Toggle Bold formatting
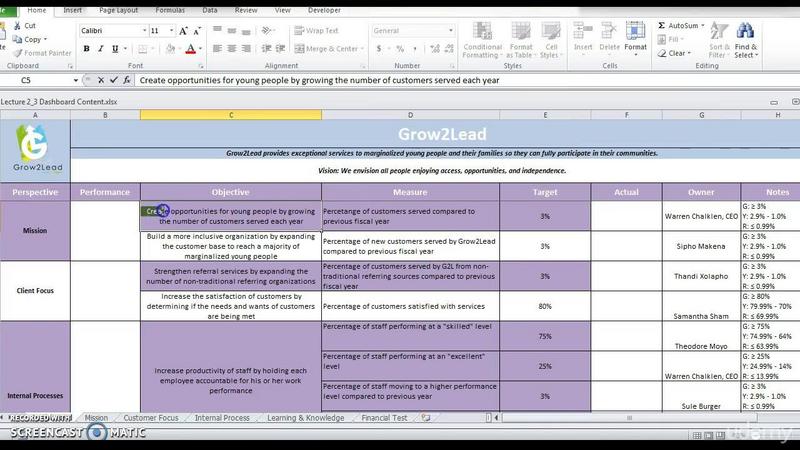This screenshot has height=450, width=800. click(x=86, y=48)
